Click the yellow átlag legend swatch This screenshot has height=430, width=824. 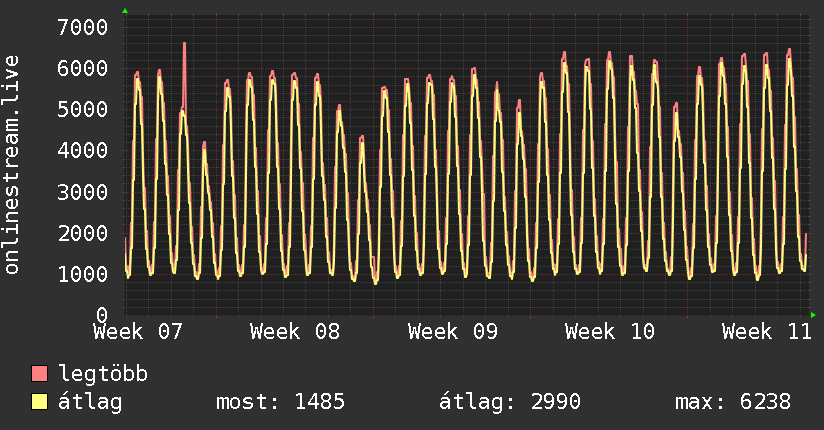point(39,401)
